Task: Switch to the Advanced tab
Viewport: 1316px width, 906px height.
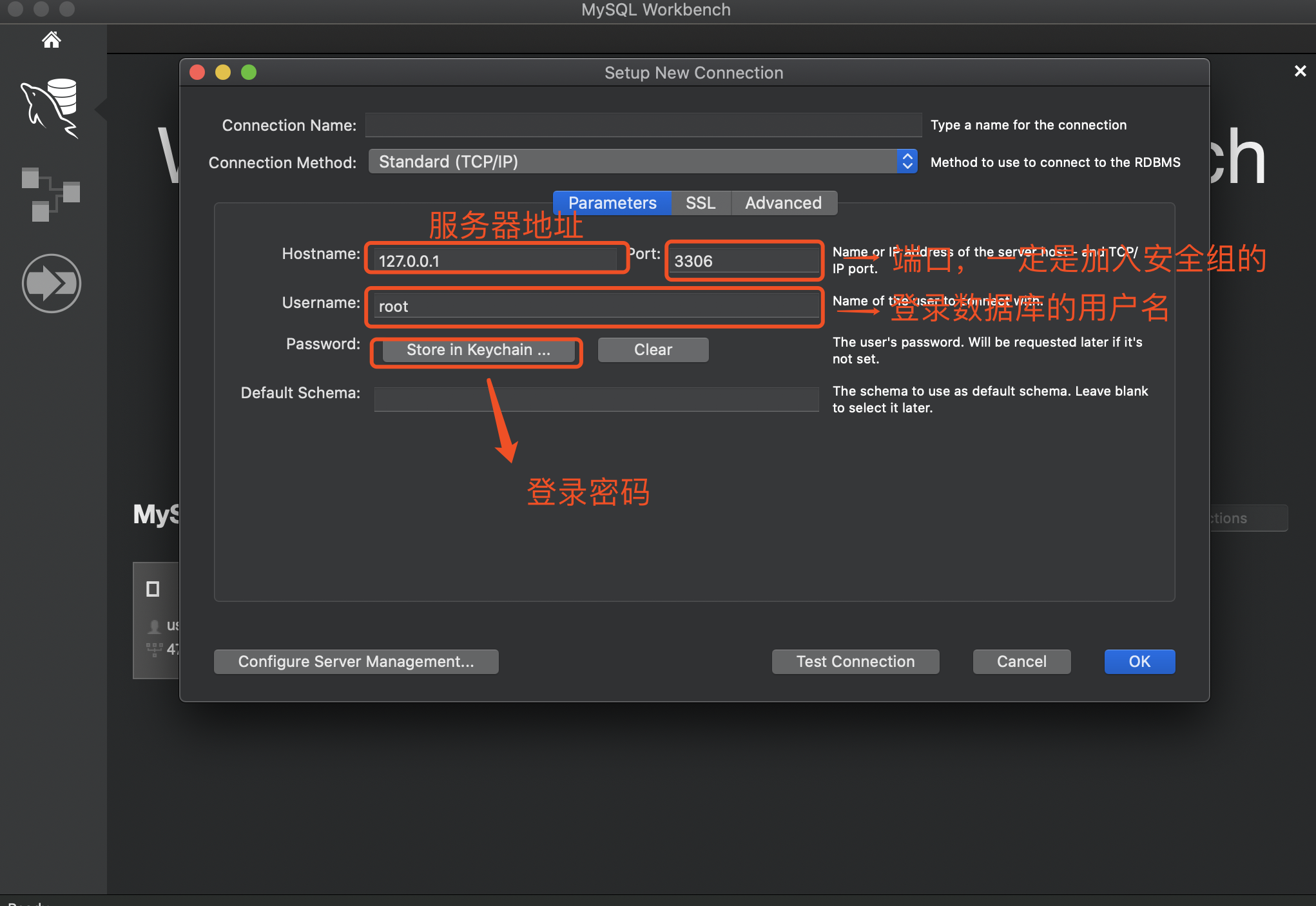Action: 784,203
